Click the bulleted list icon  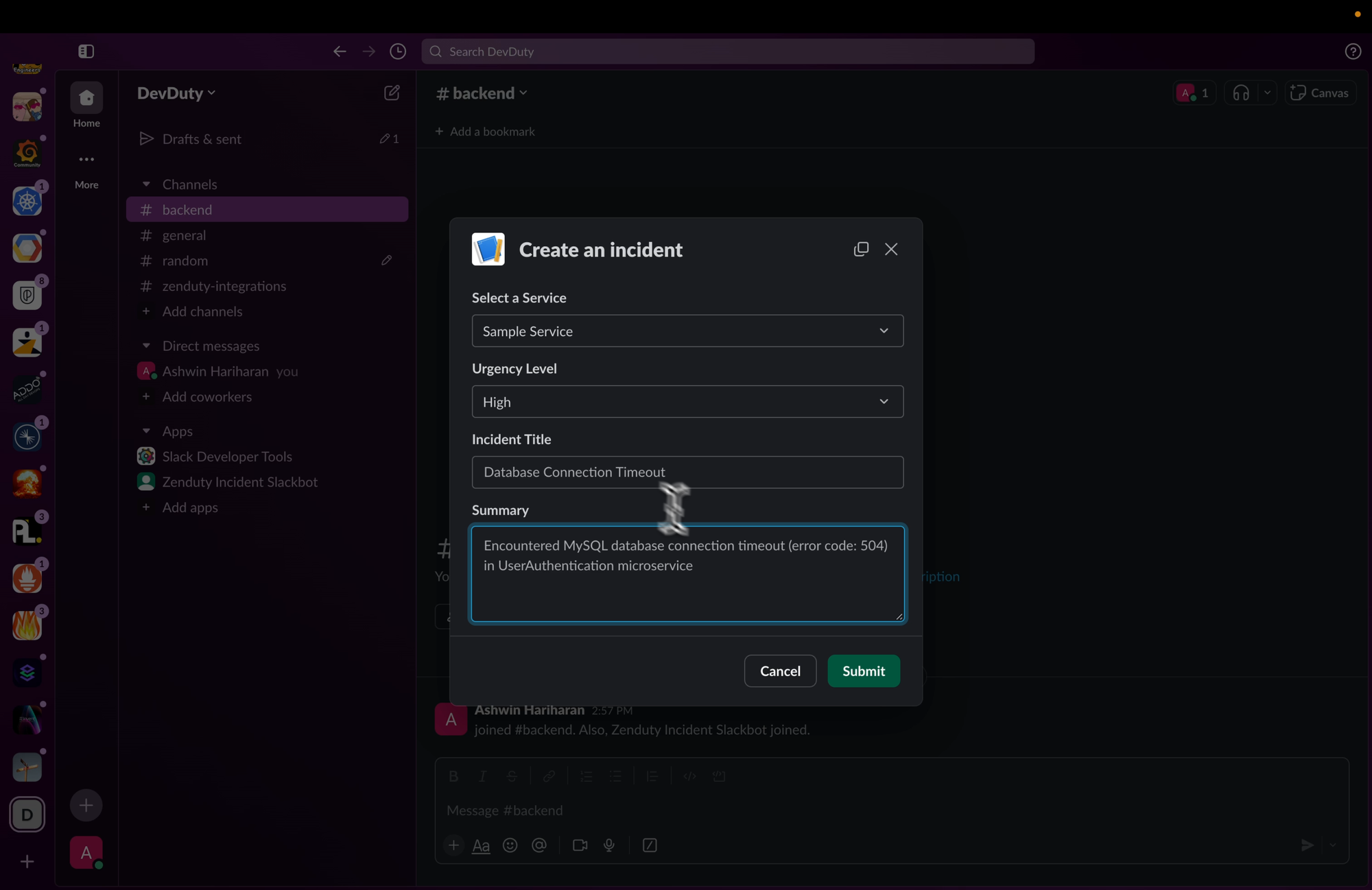click(x=615, y=776)
